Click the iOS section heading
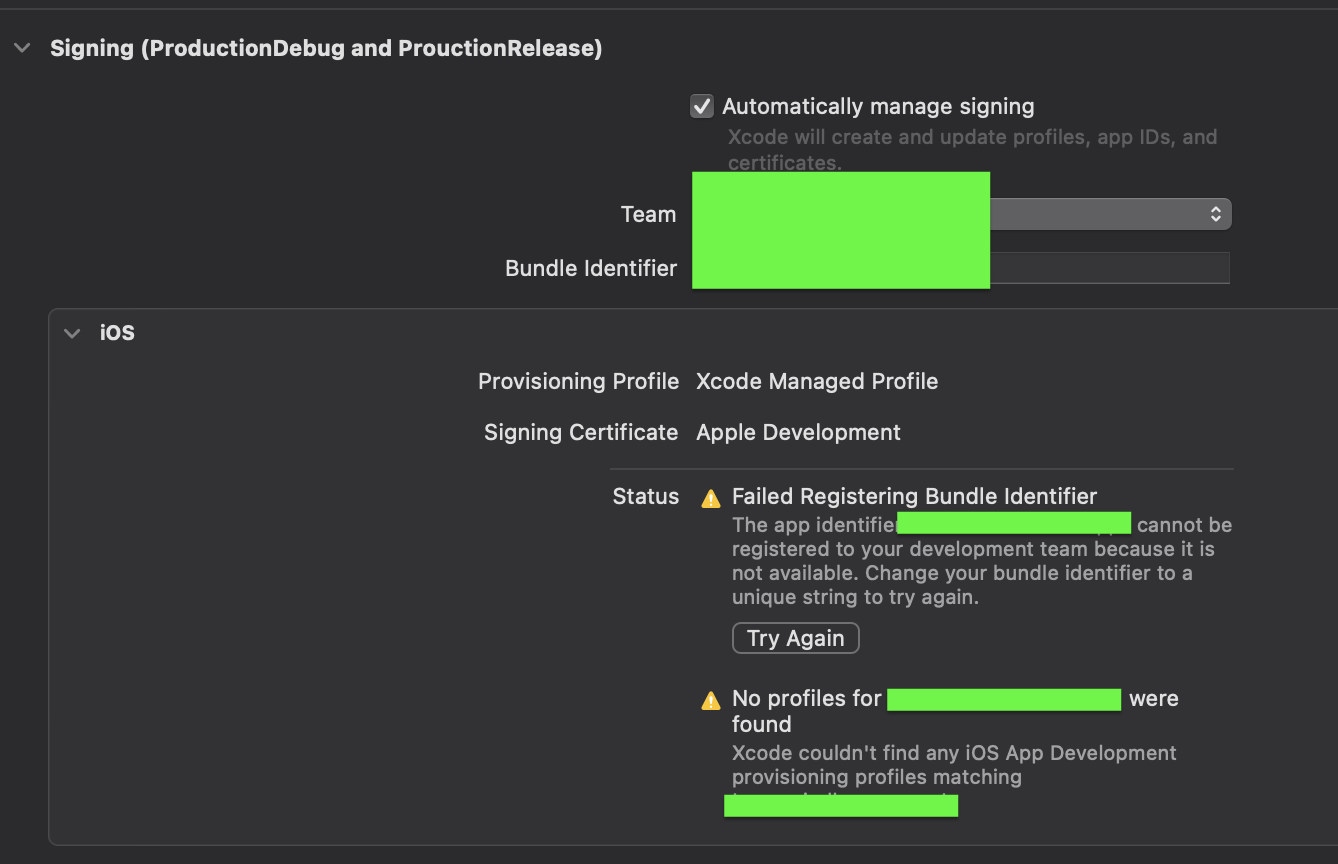This screenshot has height=864, width=1338. pyautogui.click(x=117, y=333)
